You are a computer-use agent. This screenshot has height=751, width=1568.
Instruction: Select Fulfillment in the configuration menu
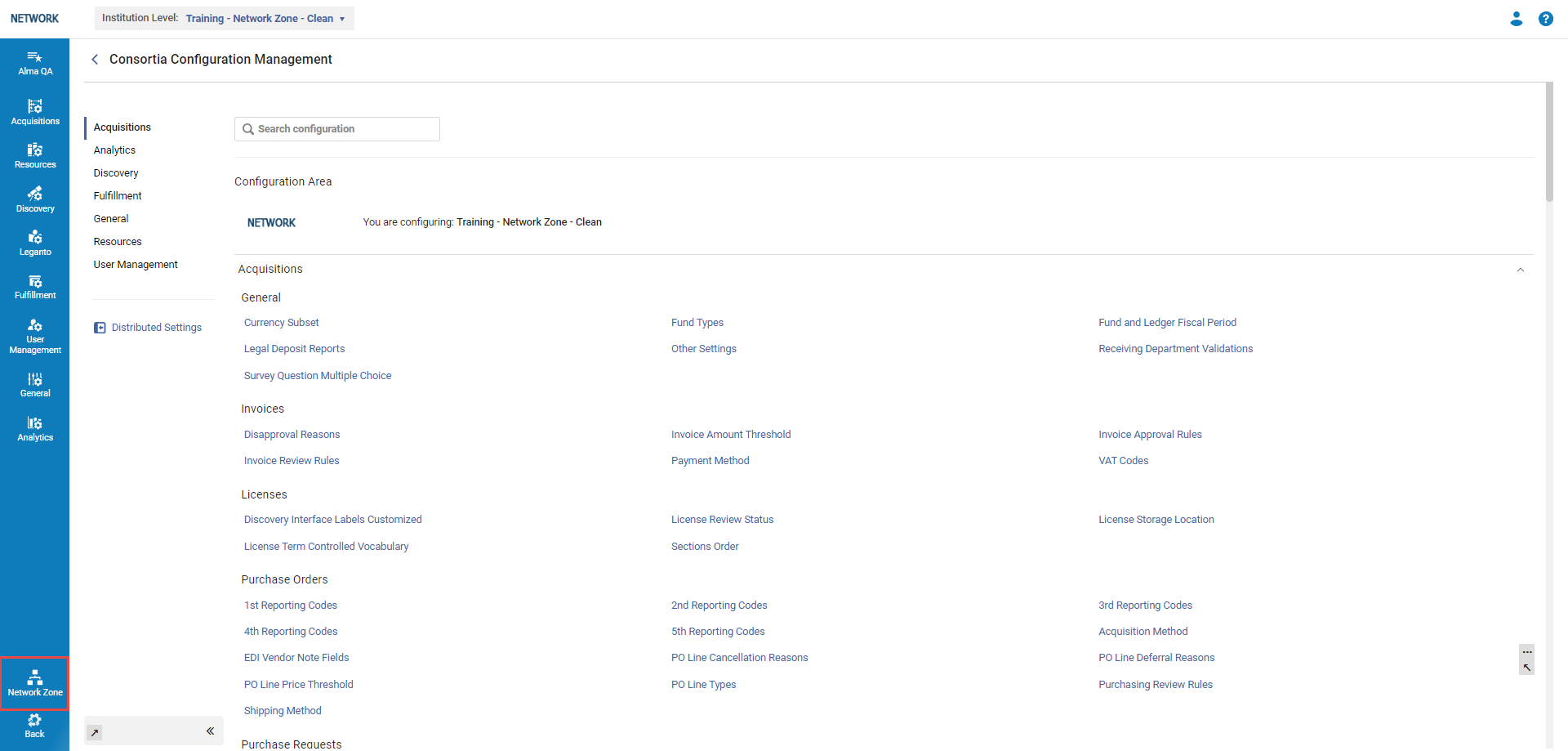coord(118,196)
